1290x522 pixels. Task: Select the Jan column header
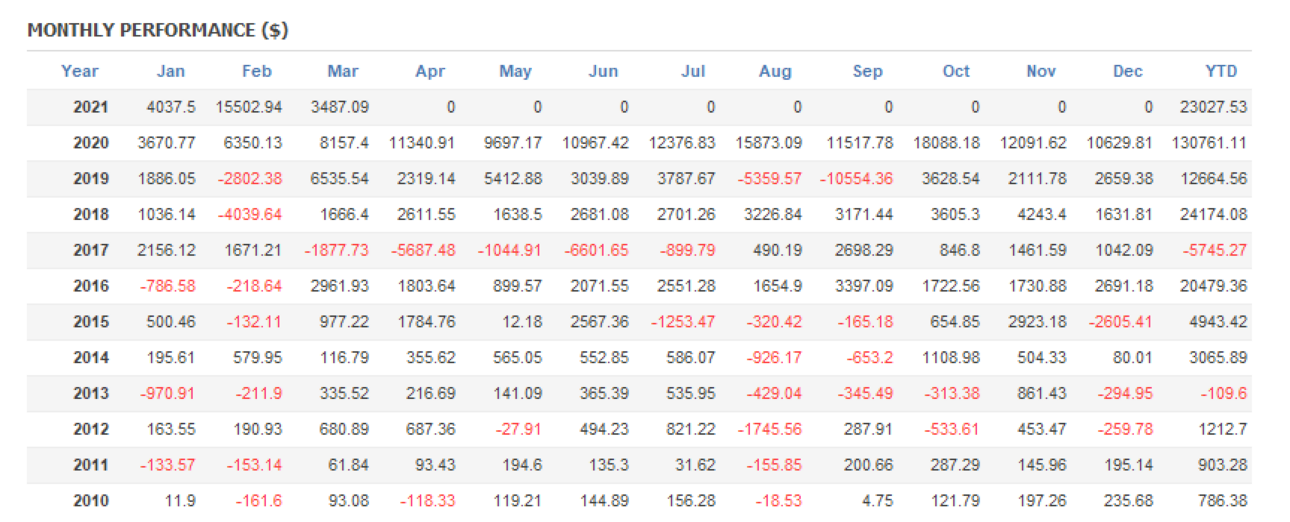pos(171,71)
